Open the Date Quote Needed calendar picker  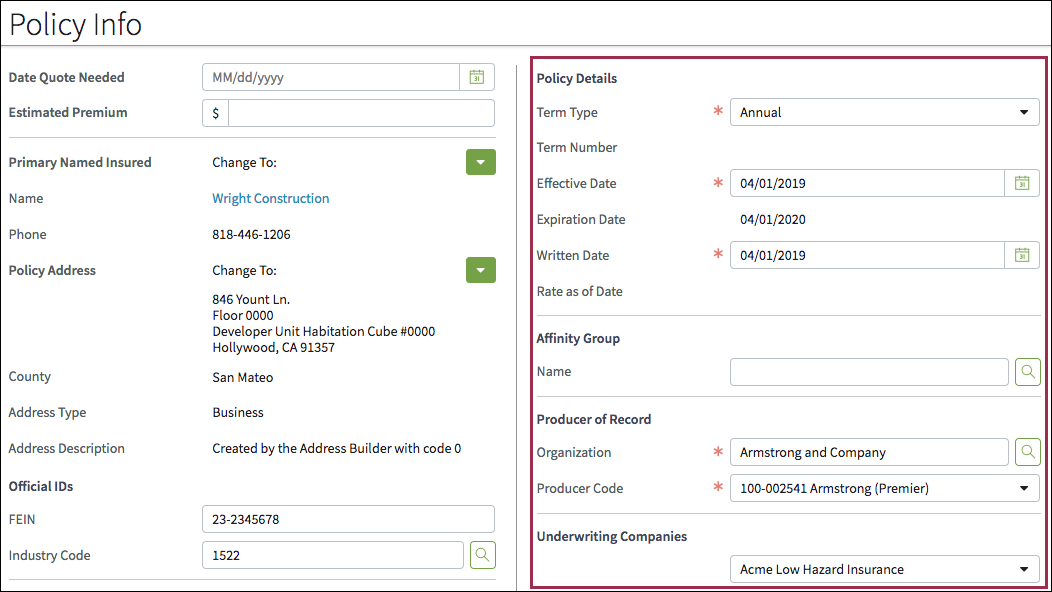click(x=477, y=77)
